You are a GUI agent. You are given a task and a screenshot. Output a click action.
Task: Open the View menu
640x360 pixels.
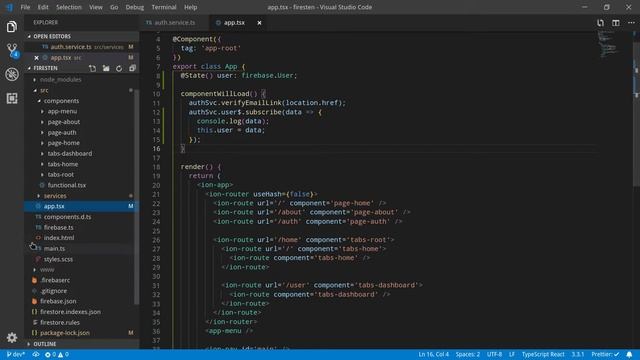click(x=96, y=7)
